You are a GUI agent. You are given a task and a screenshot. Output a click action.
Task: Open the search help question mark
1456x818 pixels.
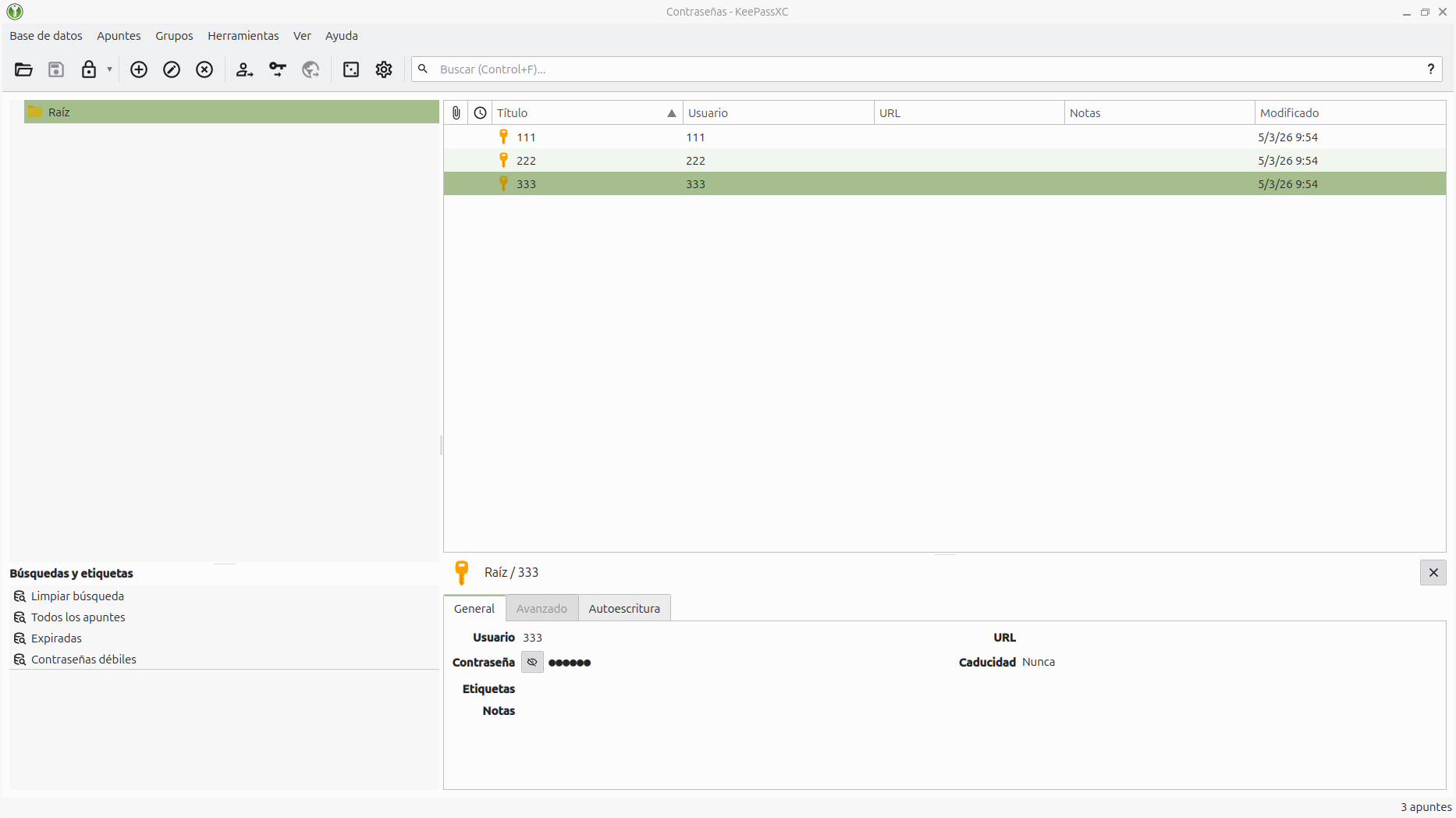(x=1430, y=69)
